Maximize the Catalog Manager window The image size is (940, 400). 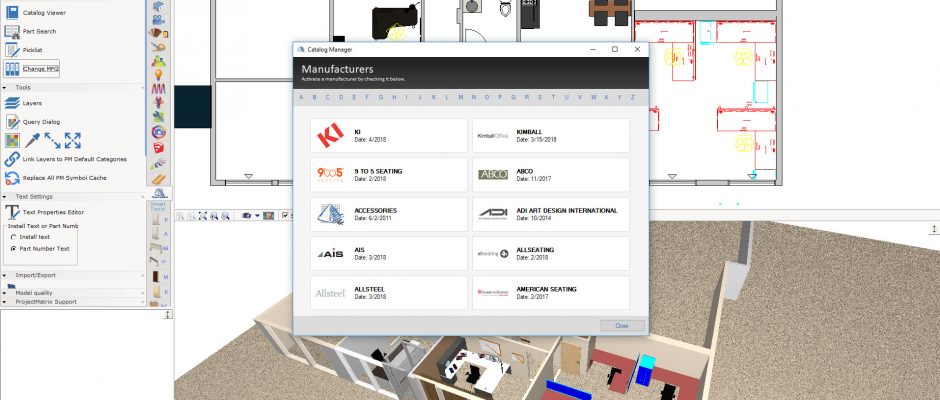(614, 49)
